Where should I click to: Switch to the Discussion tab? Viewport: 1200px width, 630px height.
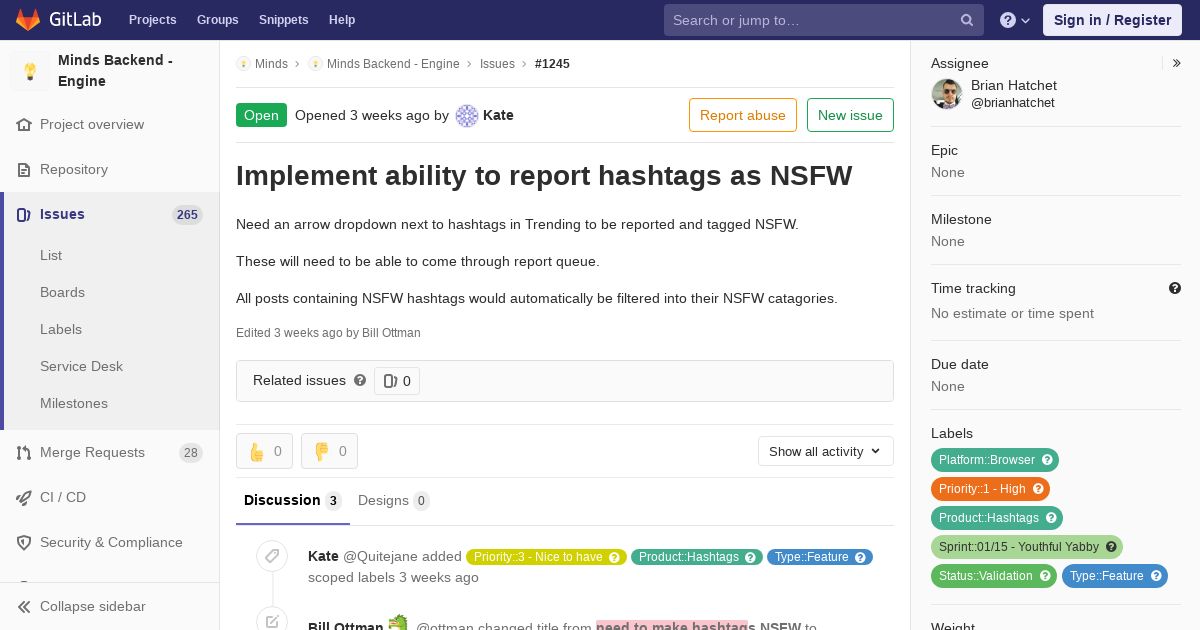pyautogui.click(x=293, y=501)
